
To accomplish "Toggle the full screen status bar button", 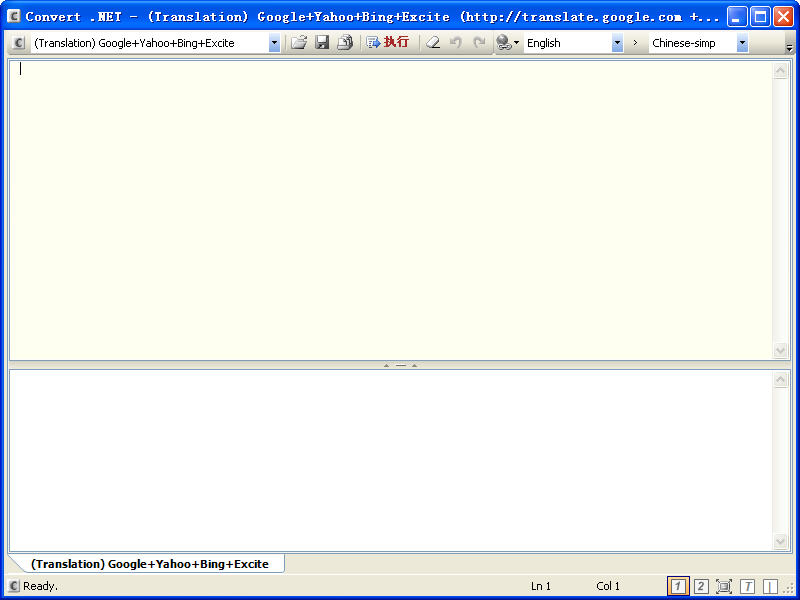I will (724, 586).
